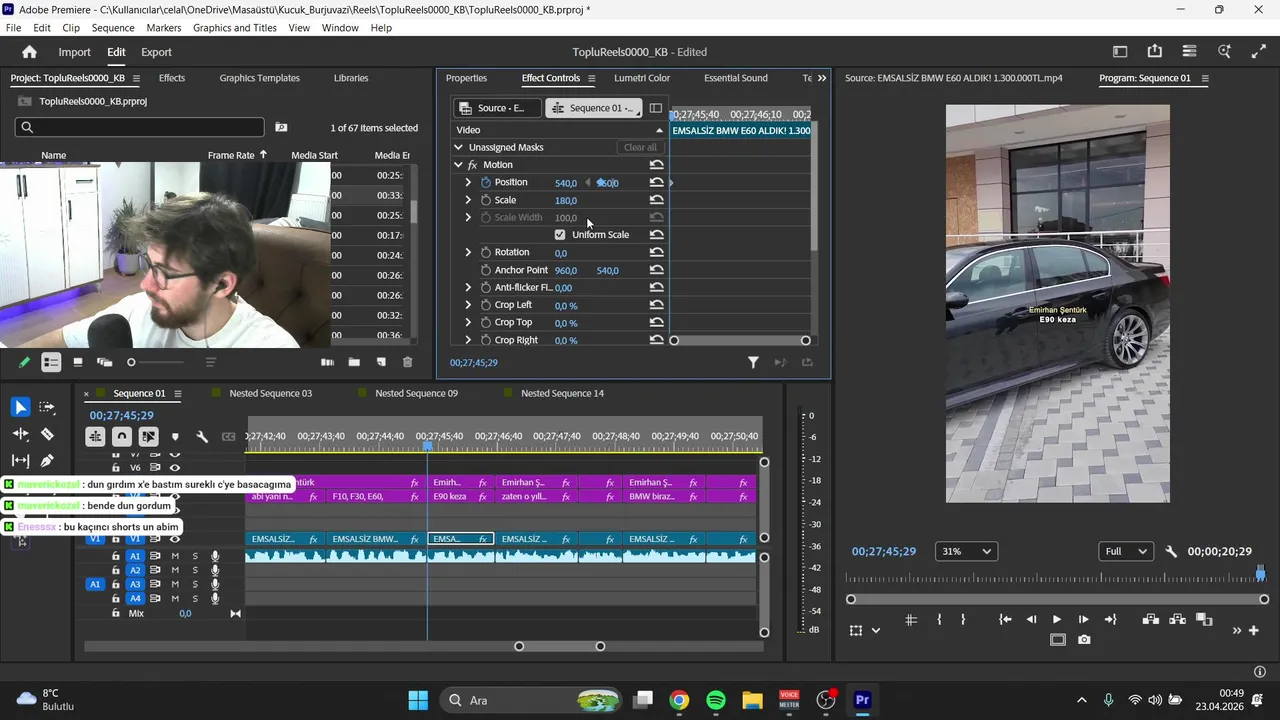The height and width of the screenshot is (720, 1280).
Task: Reset the Position parameter
Action: [656, 183]
